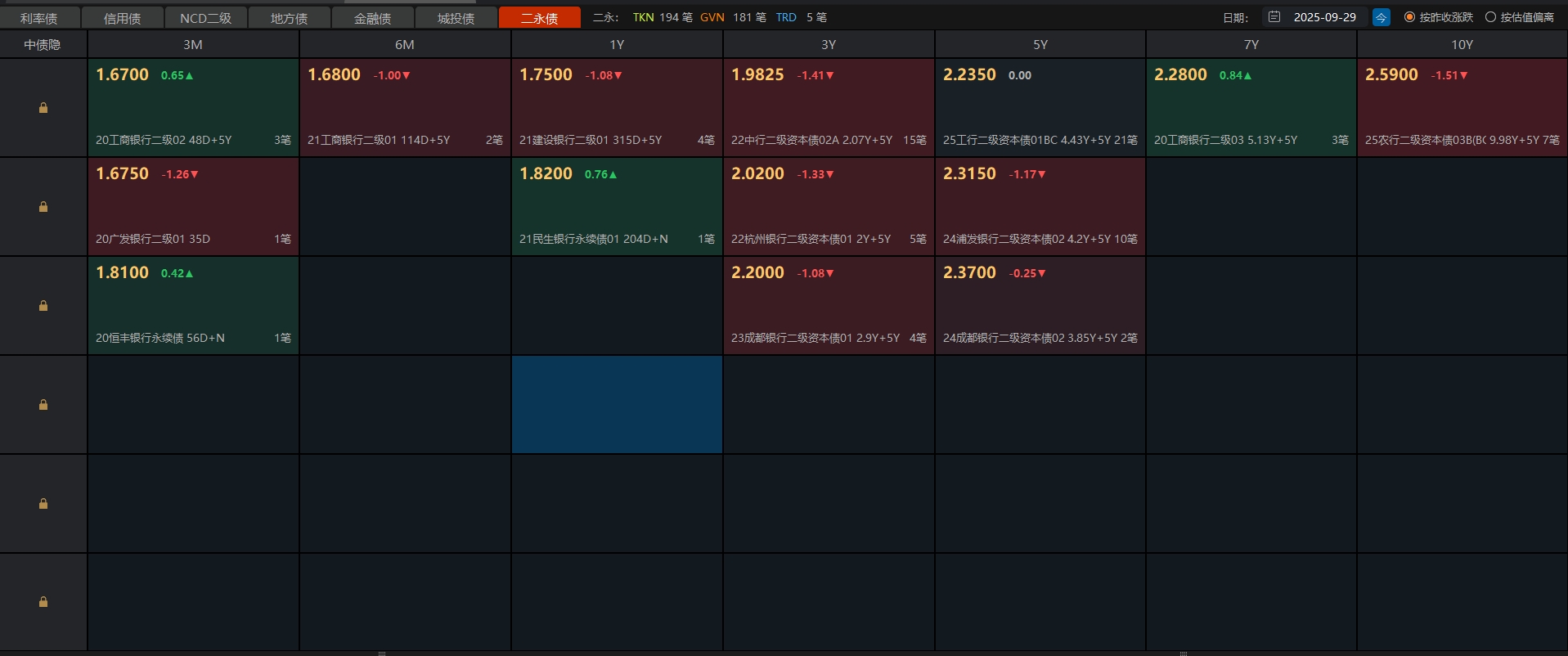Click the TKN 194 笔 count
Image resolution: width=1568 pixels, height=656 pixels.
(x=663, y=17)
